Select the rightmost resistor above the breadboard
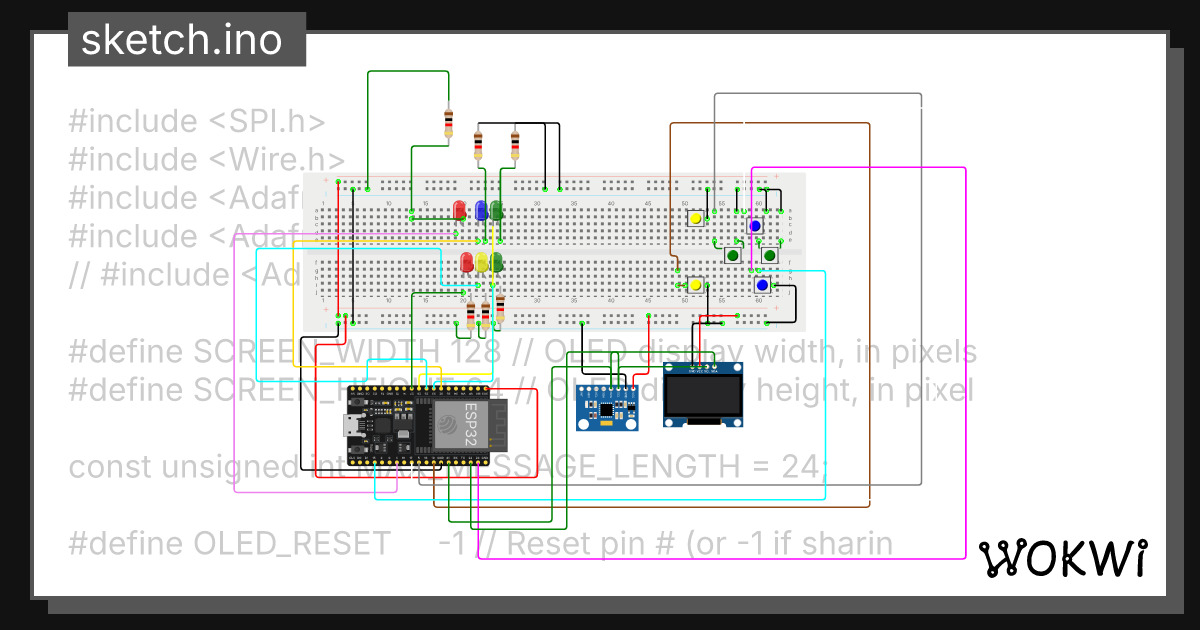Screen dimensions: 1200x630 click(x=515, y=146)
